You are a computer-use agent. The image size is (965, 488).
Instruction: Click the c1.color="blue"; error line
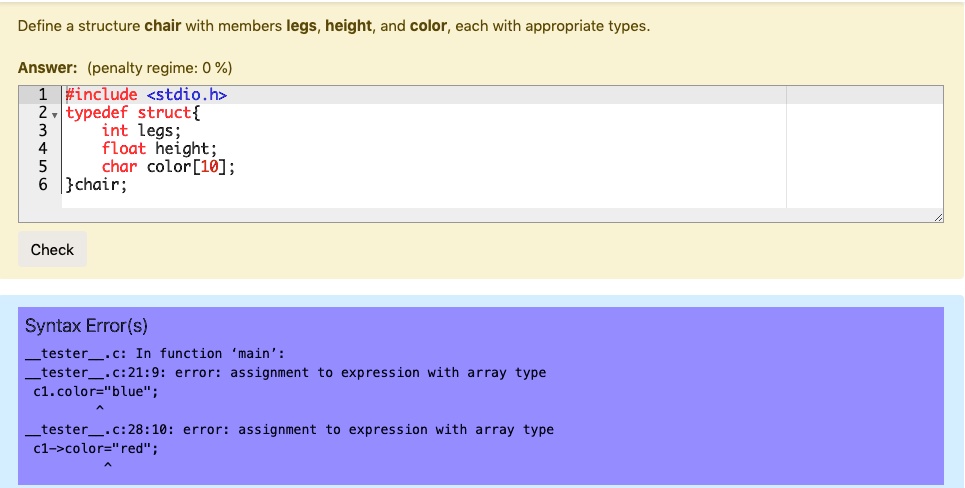pos(96,391)
